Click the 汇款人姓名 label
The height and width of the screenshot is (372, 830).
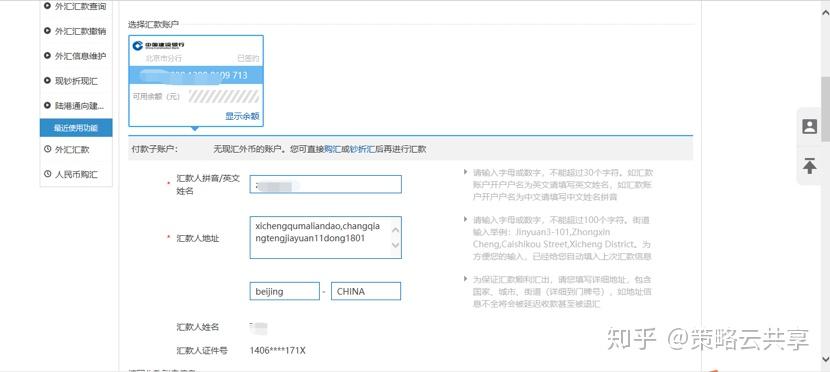pyautogui.click(x=197, y=327)
